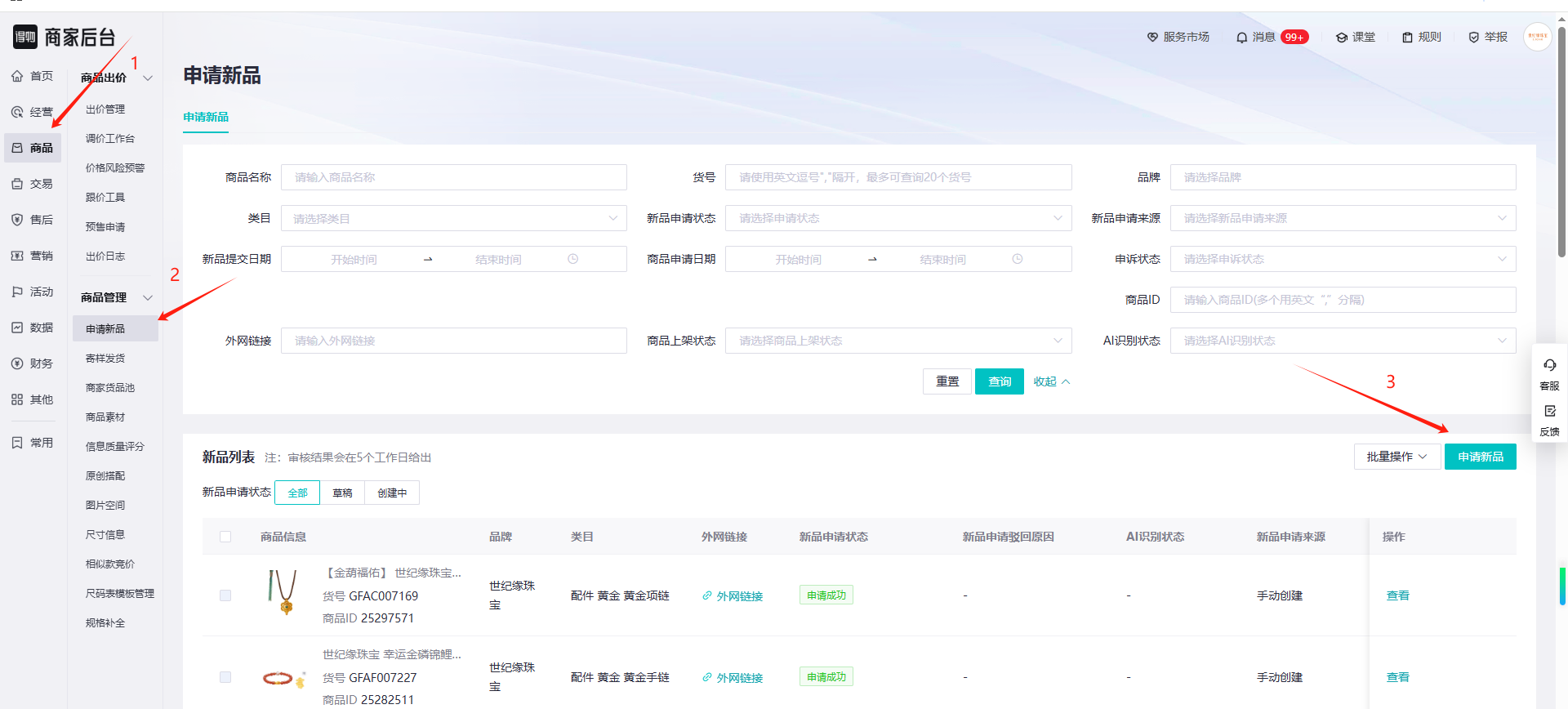1568x709 pixels.
Task: Open 服务市场 from the top bar
Action: 1178,38
